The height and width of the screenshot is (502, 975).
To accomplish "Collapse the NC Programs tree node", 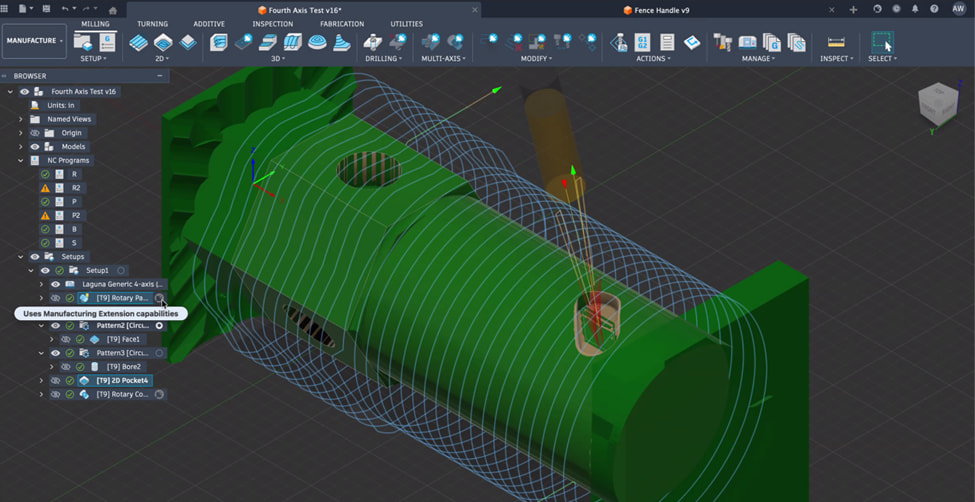I will (21, 160).
